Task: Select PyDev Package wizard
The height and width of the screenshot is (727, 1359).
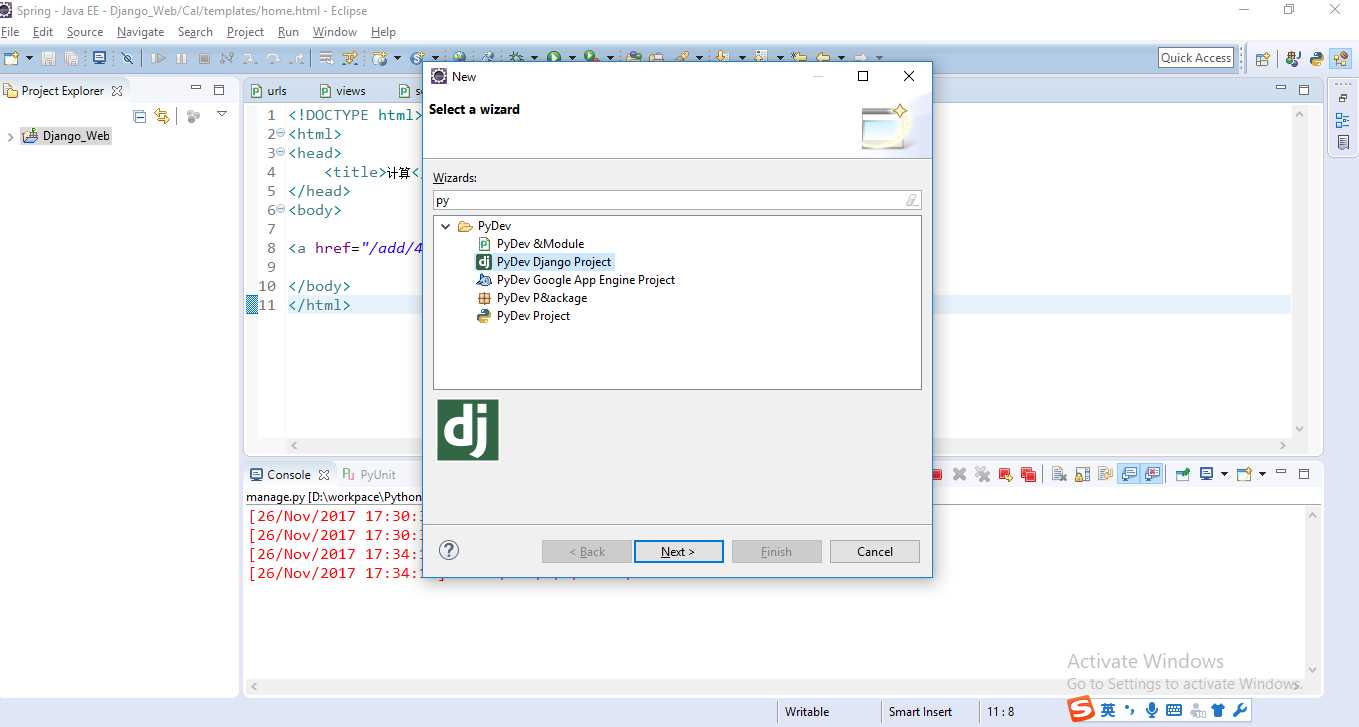Action: coord(533,298)
